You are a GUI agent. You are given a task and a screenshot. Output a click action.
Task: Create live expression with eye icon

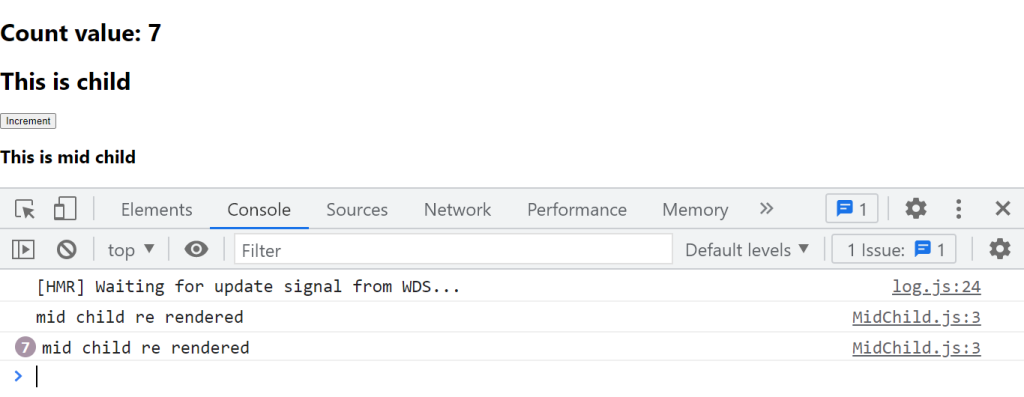[x=196, y=249]
